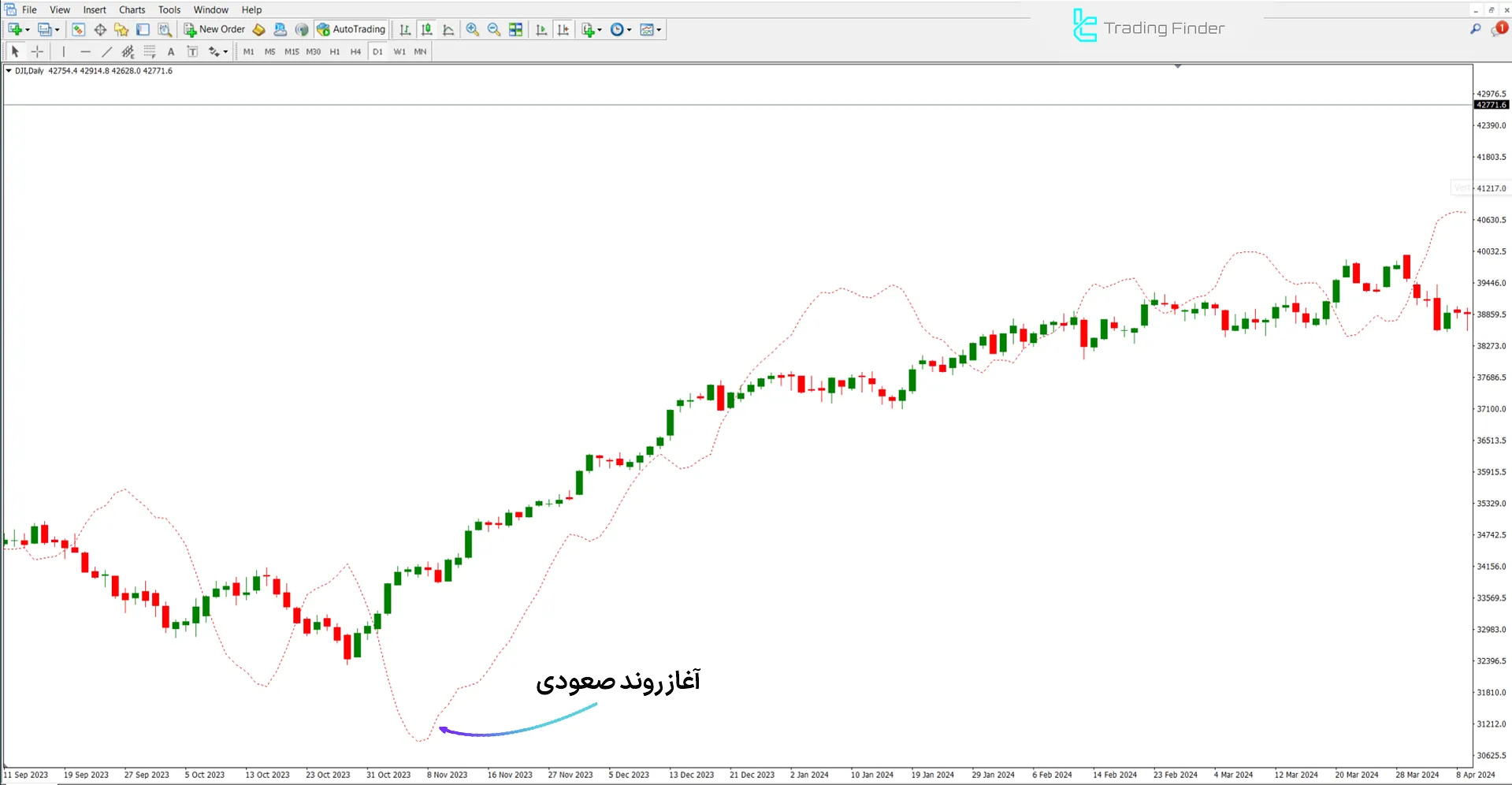Zoom in on the chart
Viewport: 1512px width, 785px height.
(x=472, y=29)
